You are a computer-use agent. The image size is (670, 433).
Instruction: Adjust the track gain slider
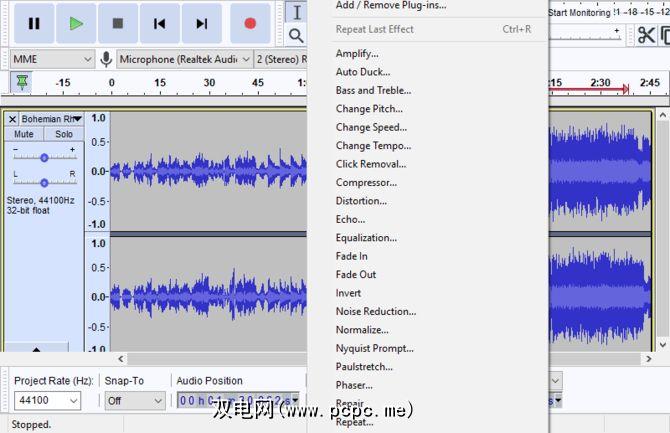(x=44, y=157)
